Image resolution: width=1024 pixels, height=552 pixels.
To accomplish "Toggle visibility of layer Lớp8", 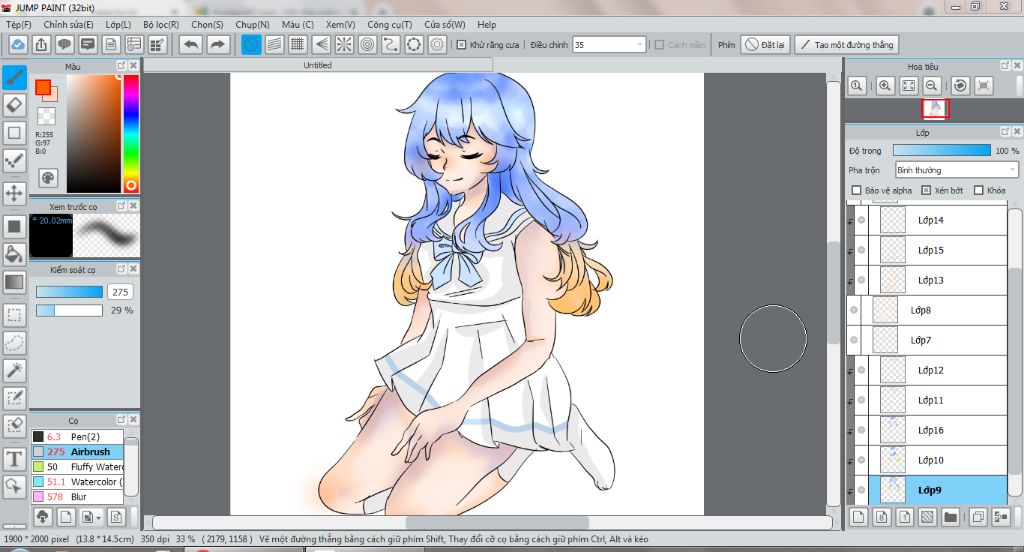I will pos(854,310).
